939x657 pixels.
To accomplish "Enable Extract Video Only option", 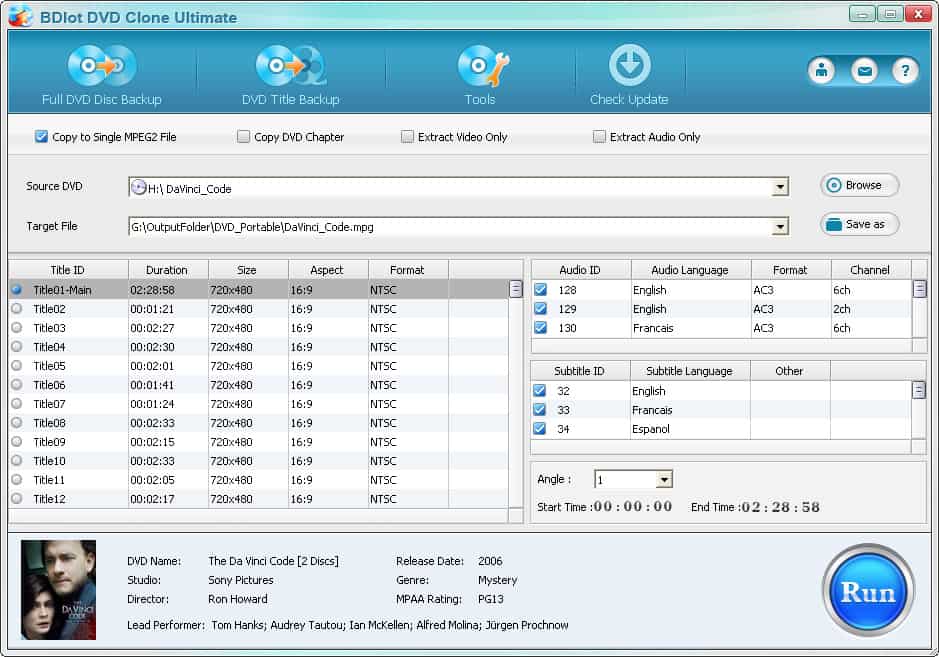I will click(407, 137).
